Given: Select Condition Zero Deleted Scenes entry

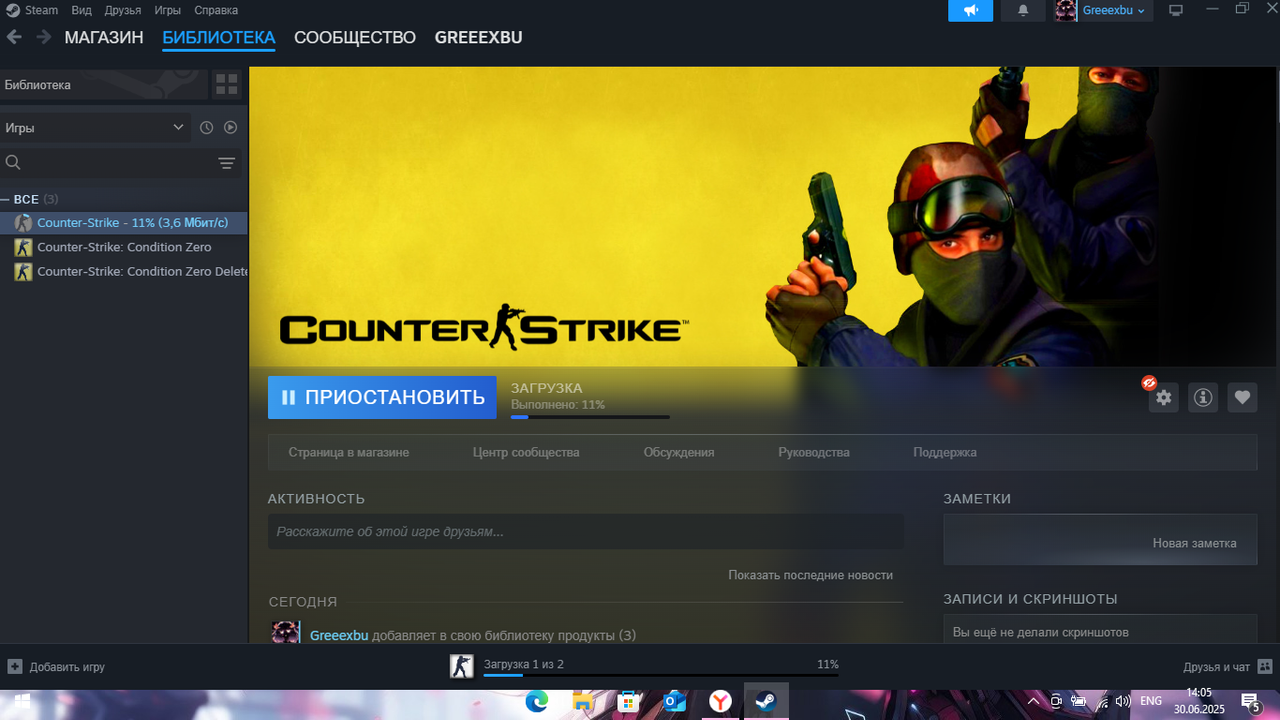Looking at the screenshot, I should point(124,271).
